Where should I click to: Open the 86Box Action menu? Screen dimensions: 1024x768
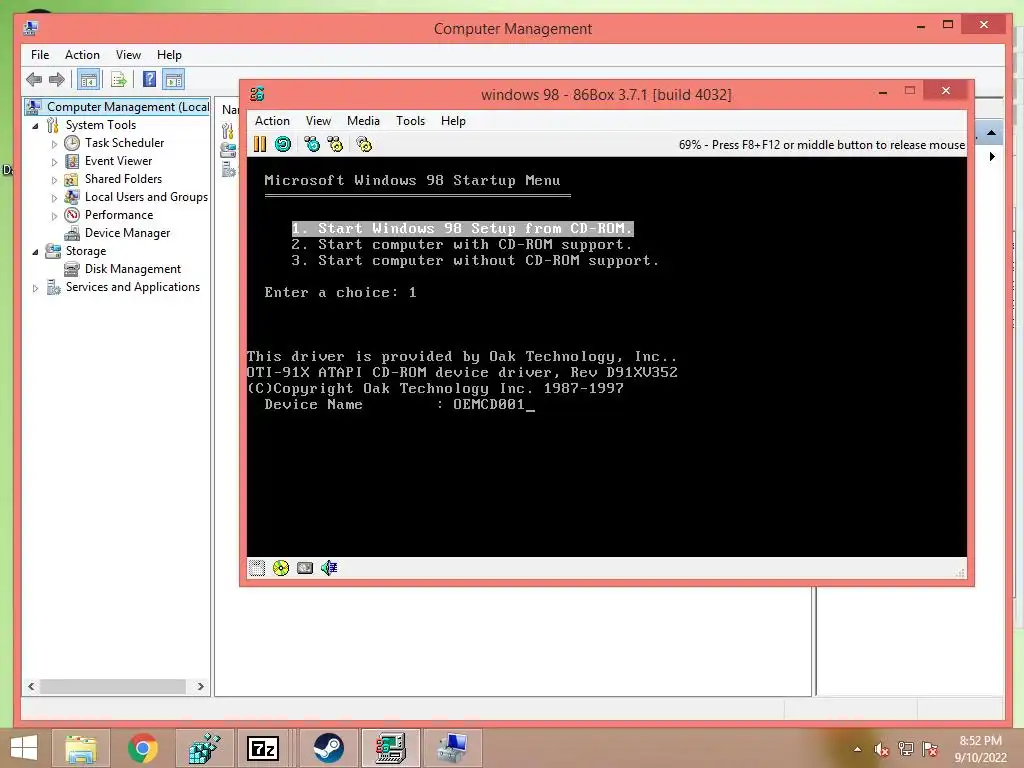point(272,121)
